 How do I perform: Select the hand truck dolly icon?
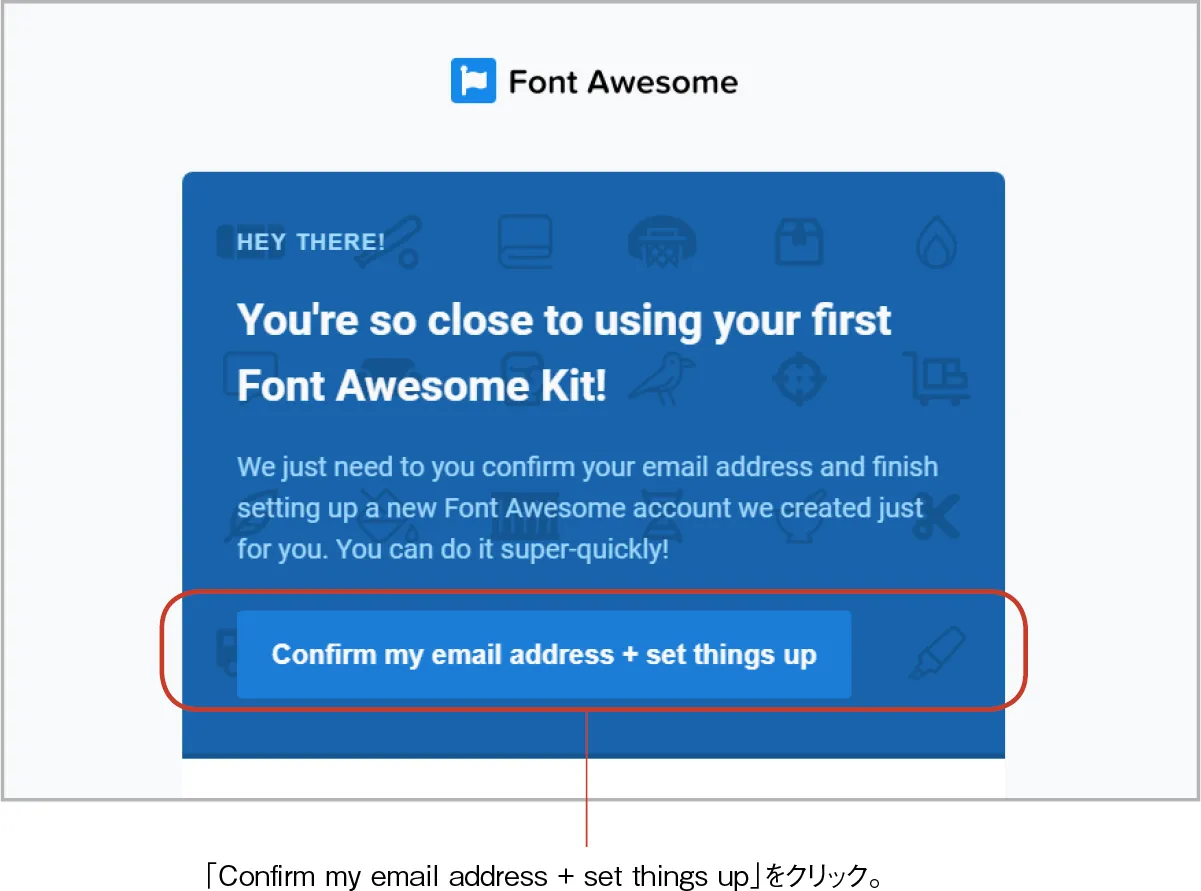point(937,377)
